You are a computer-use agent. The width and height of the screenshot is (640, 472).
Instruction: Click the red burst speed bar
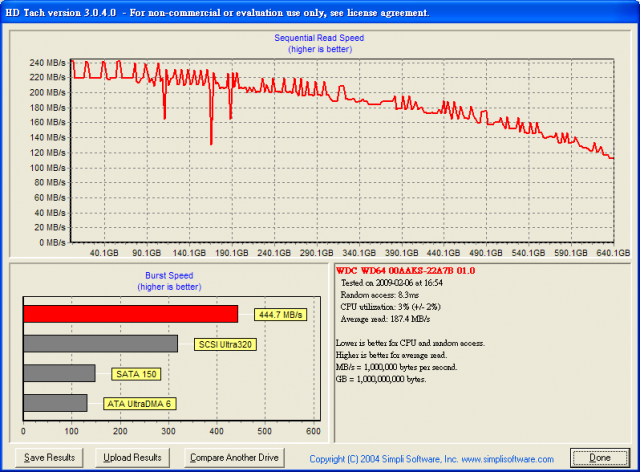coord(131,314)
